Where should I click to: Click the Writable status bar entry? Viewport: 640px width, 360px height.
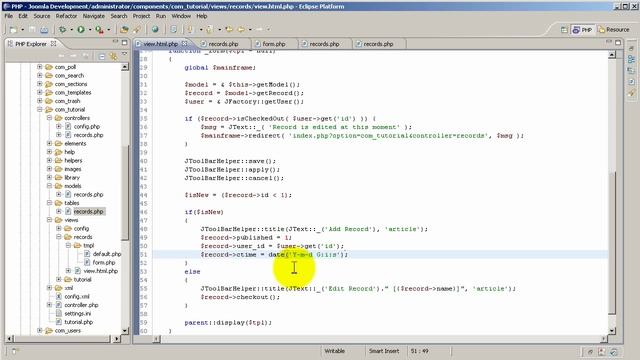pos(334,351)
